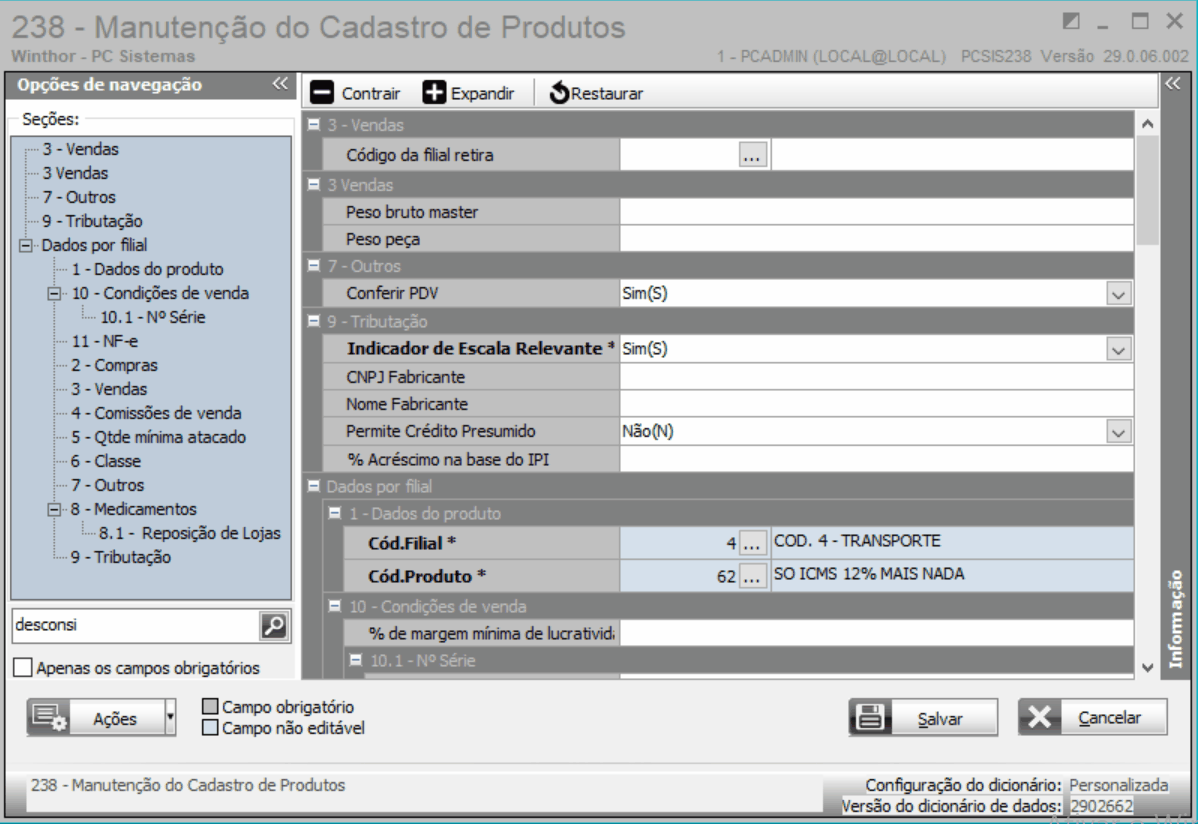The width and height of the screenshot is (1198, 824).
Task: Open lookup button for Código da filial retira
Action: [x=753, y=155]
